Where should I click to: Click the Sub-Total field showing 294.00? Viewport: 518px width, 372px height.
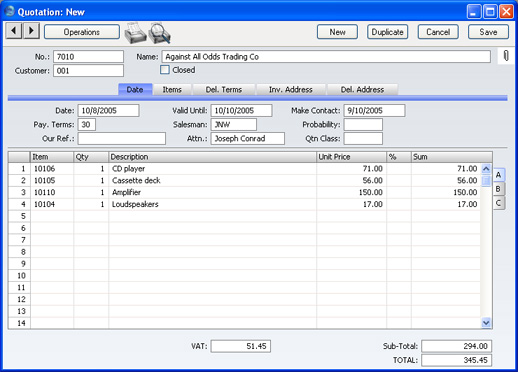456,346
